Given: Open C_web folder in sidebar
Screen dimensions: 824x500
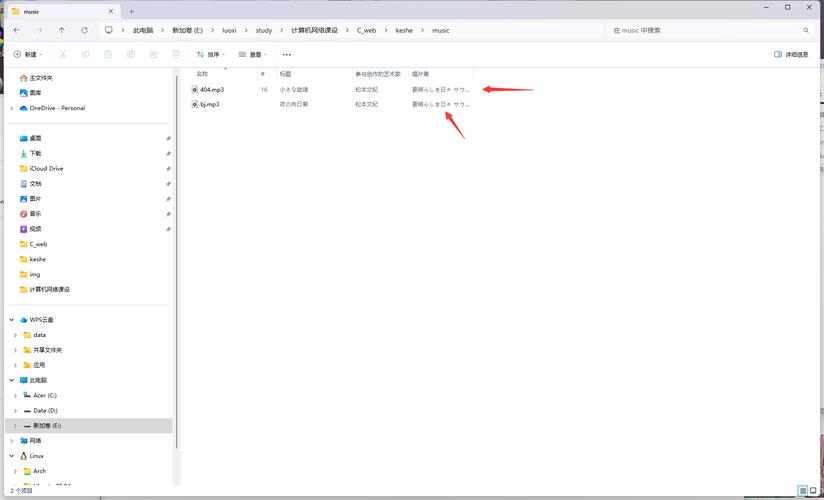Looking at the screenshot, I should (x=34, y=244).
